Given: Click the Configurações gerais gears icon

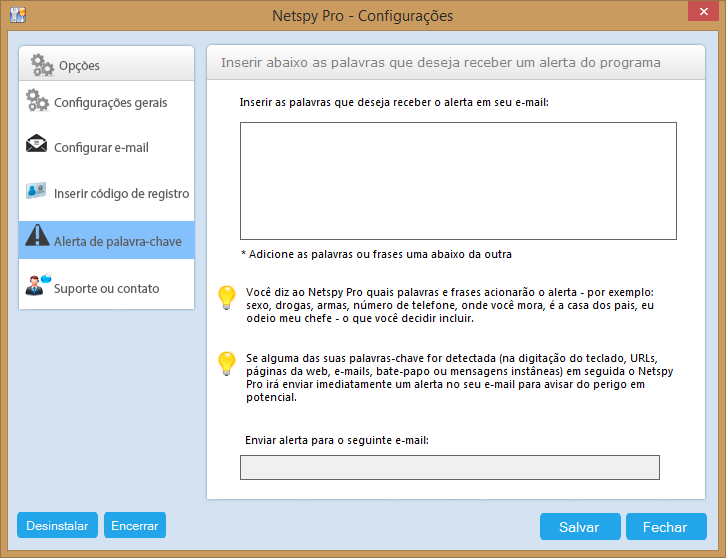Looking at the screenshot, I should pos(37,100).
